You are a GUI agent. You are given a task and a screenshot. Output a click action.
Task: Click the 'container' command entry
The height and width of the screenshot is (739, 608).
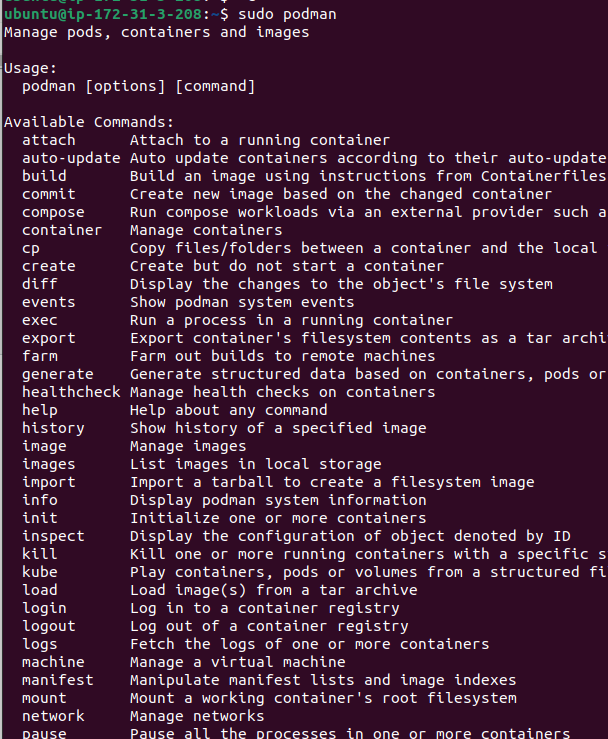coord(62,230)
